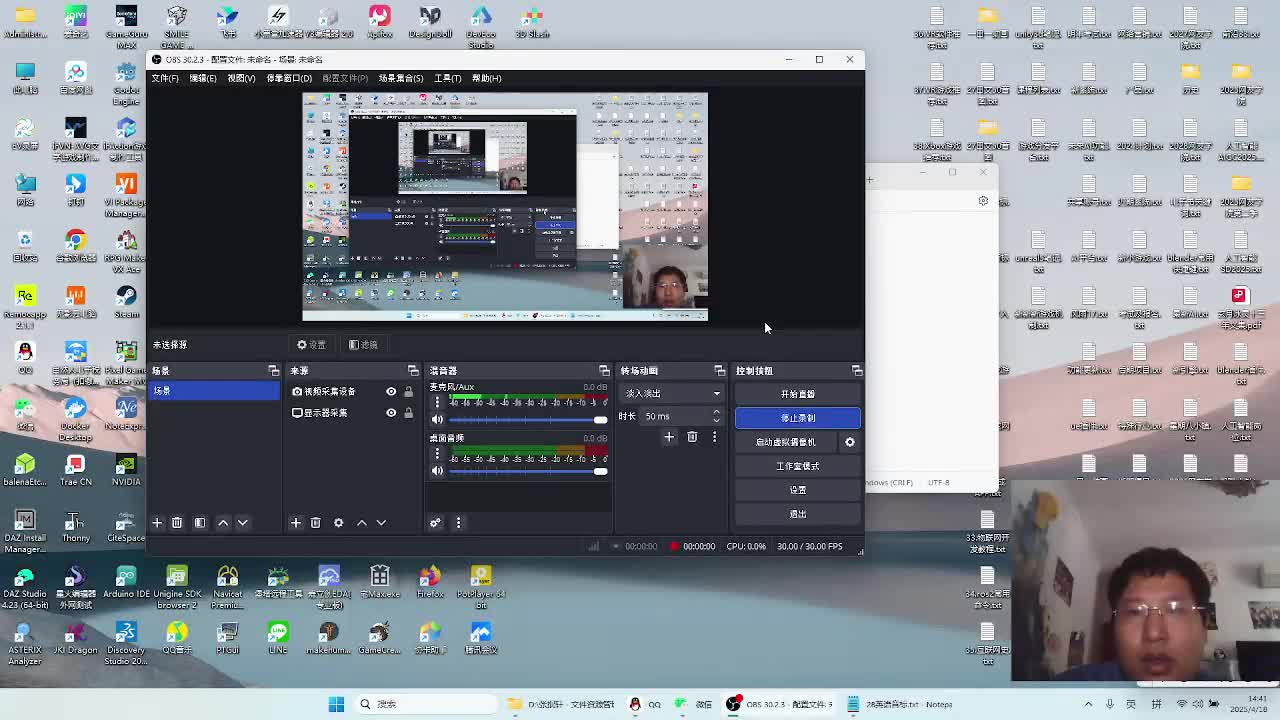This screenshot has height=720, width=1280.
Task: Open the 工具(T) menu
Action: point(447,78)
